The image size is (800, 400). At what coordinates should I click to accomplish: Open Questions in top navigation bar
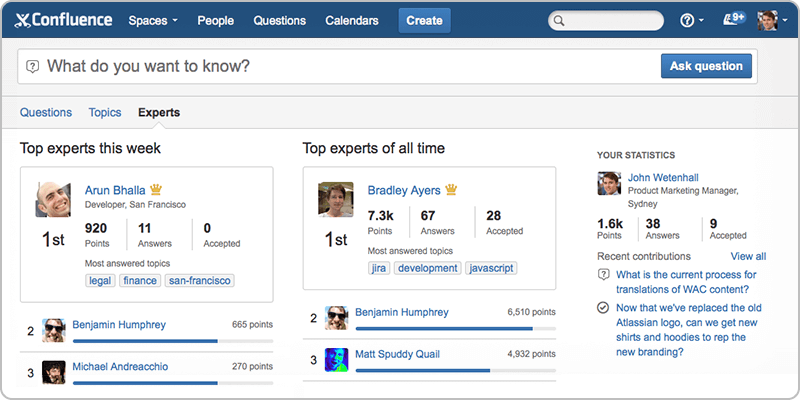click(280, 21)
